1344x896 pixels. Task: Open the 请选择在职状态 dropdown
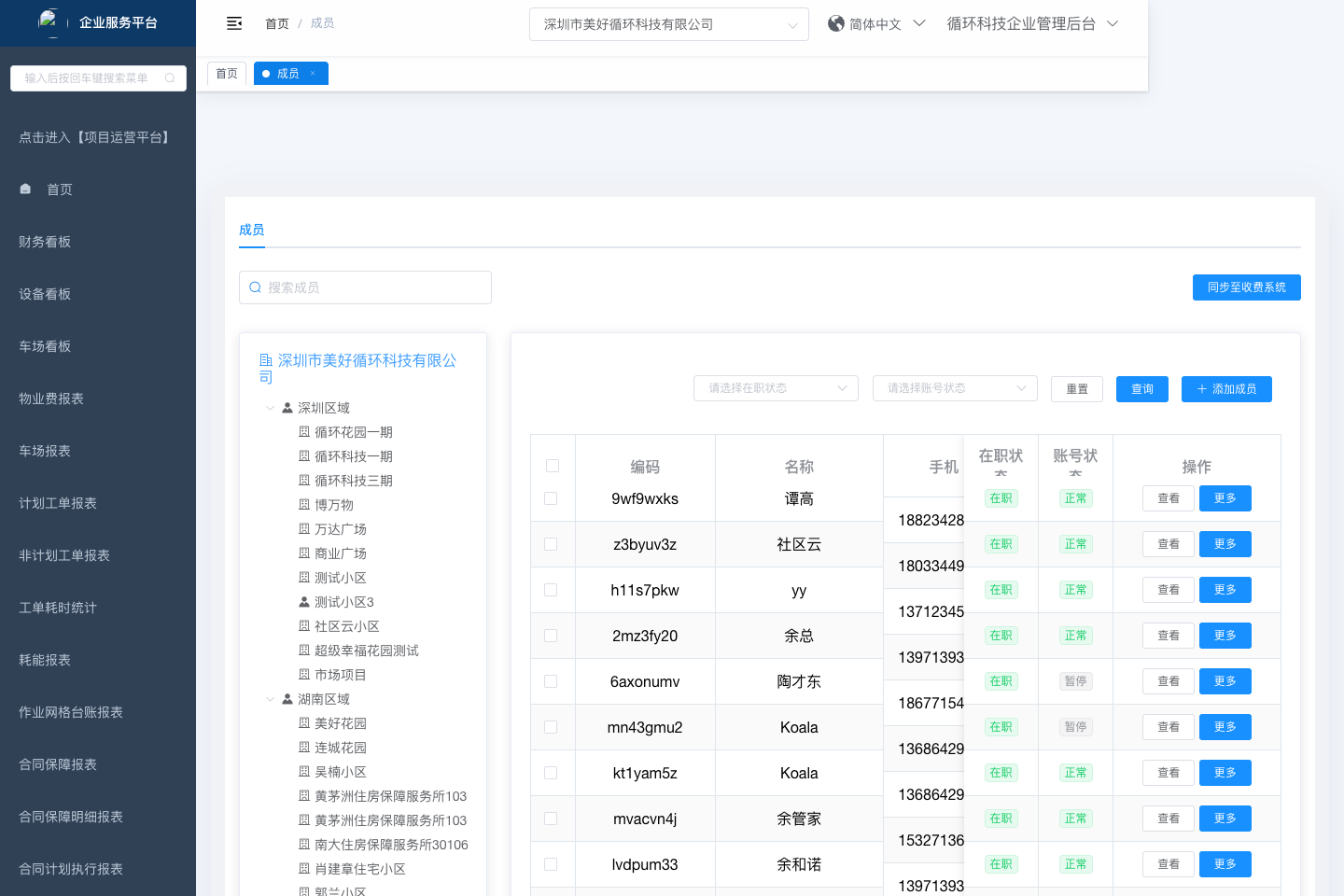pos(776,388)
